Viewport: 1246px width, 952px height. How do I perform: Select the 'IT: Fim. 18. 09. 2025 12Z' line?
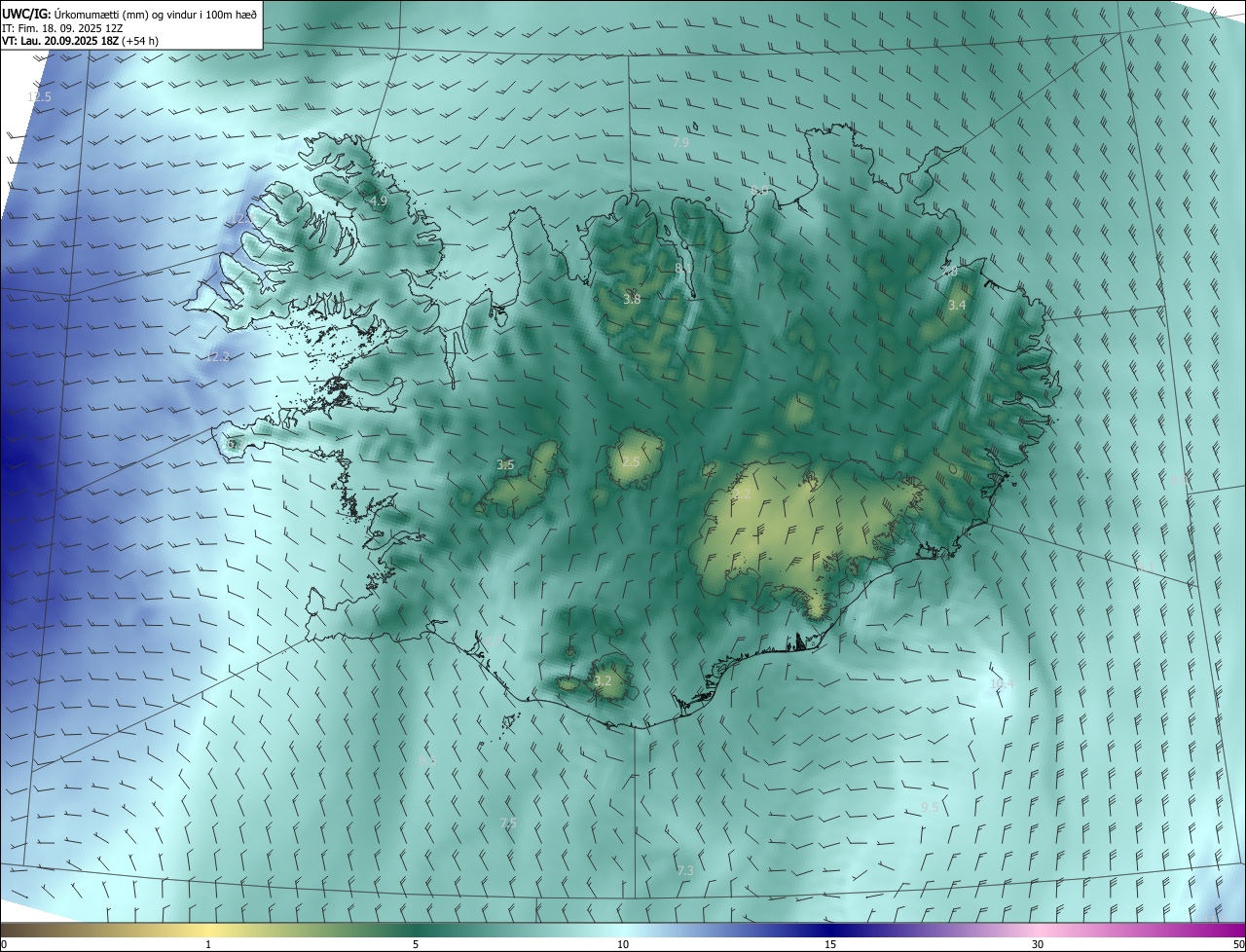pos(61,27)
